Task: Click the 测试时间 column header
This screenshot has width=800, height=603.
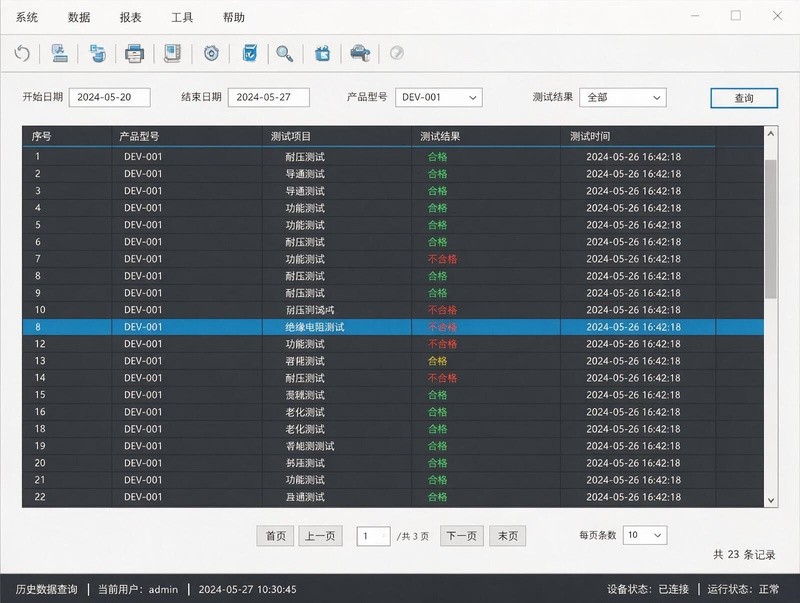Action: tap(638, 136)
